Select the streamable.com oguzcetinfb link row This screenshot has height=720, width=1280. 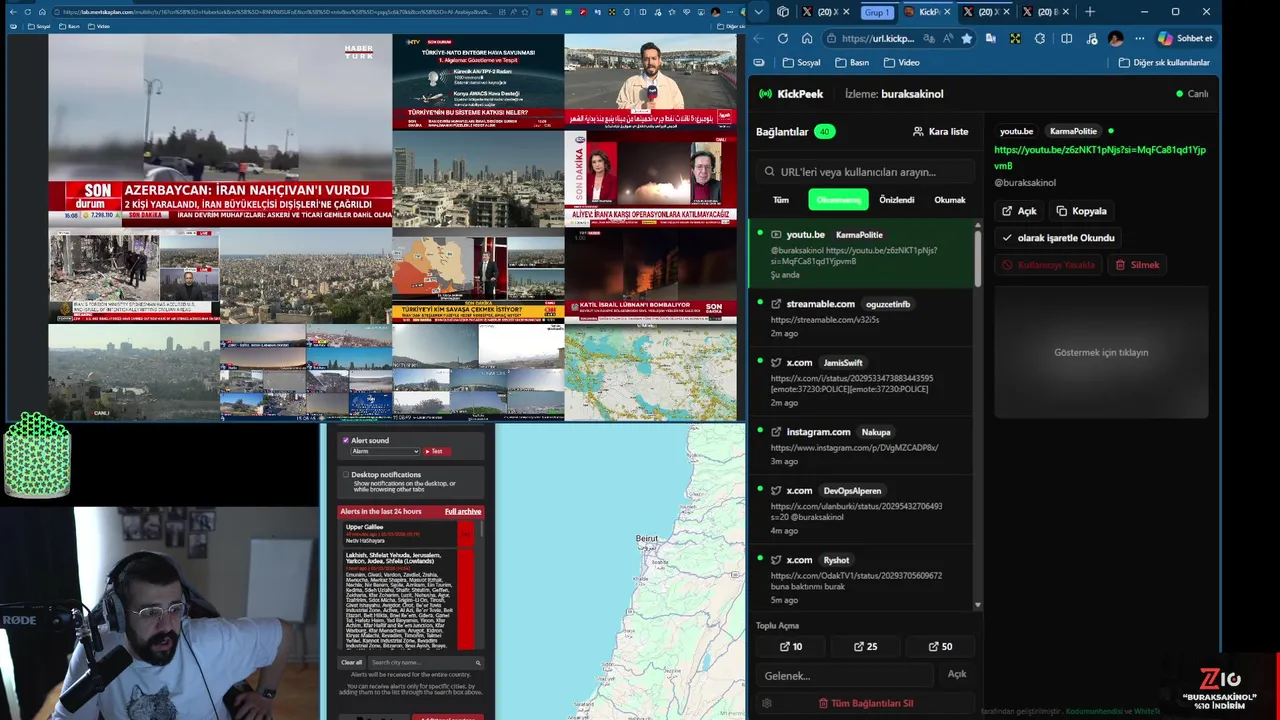[x=862, y=318]
